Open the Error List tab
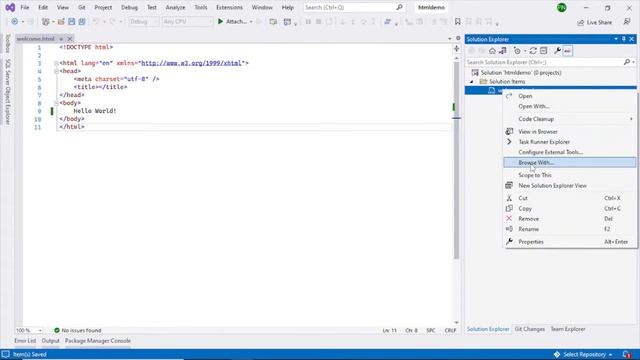Screen dimensions: 640x360 pyautogui.click(x=25, y=341)
